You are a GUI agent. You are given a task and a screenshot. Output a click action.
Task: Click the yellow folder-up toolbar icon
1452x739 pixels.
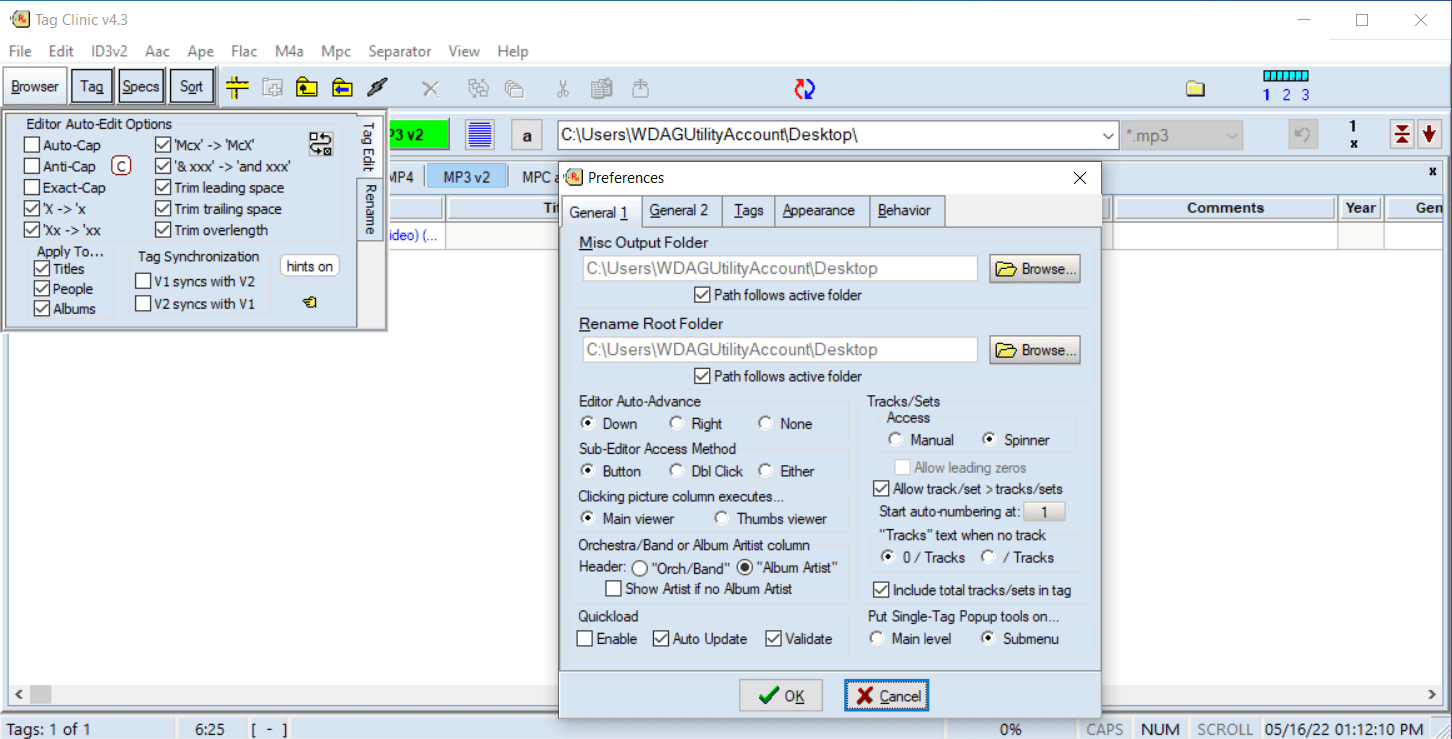307,88
